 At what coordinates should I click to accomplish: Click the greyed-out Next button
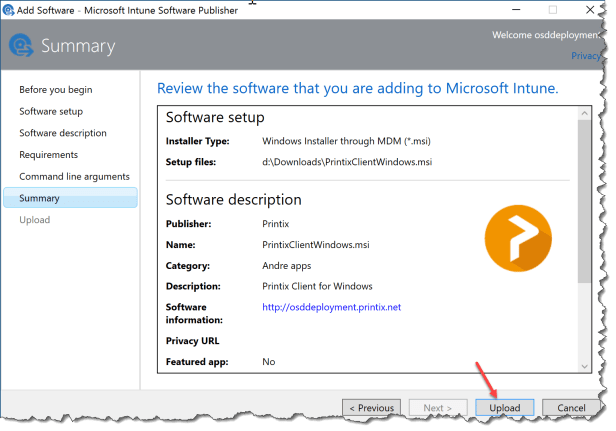click(x=437, y=408)
